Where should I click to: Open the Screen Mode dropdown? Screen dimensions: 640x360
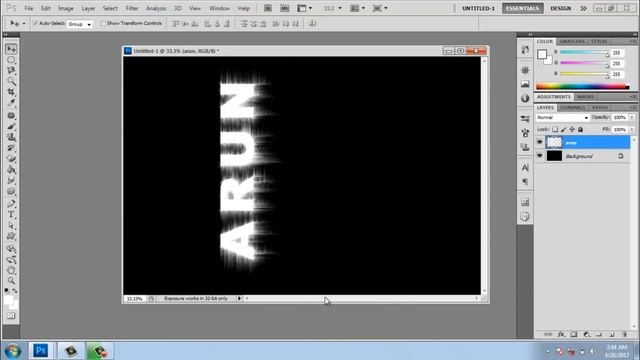click(380, 8)
